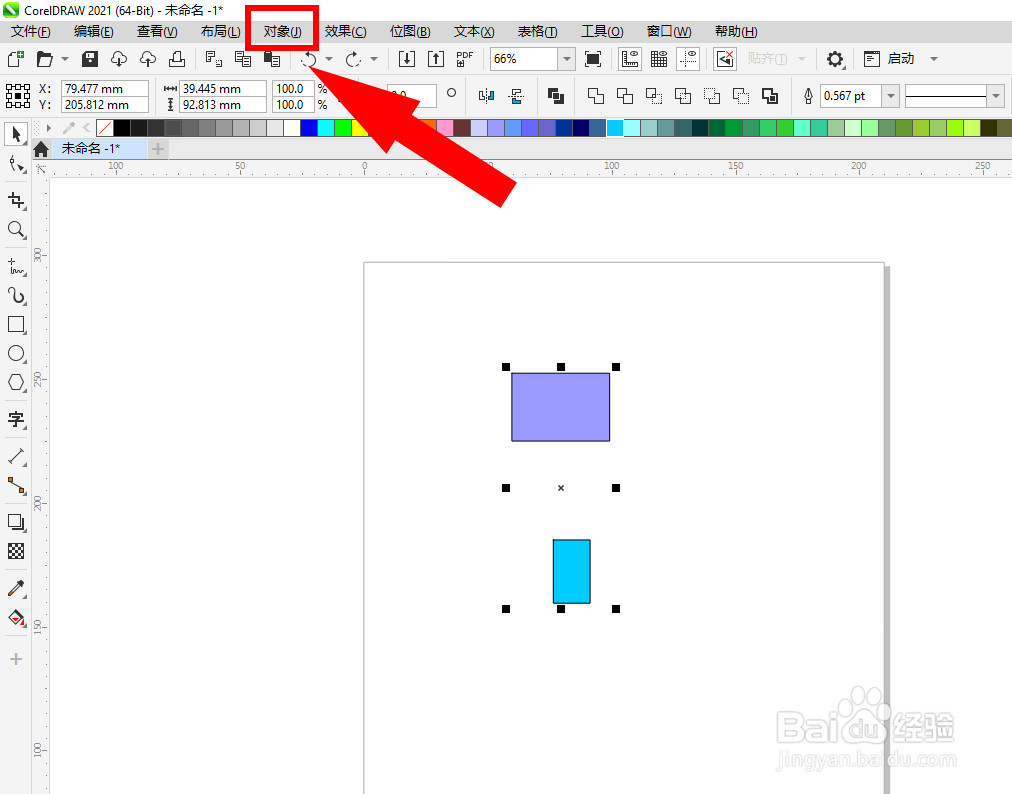Choose the Crop tool

point(15,201)
